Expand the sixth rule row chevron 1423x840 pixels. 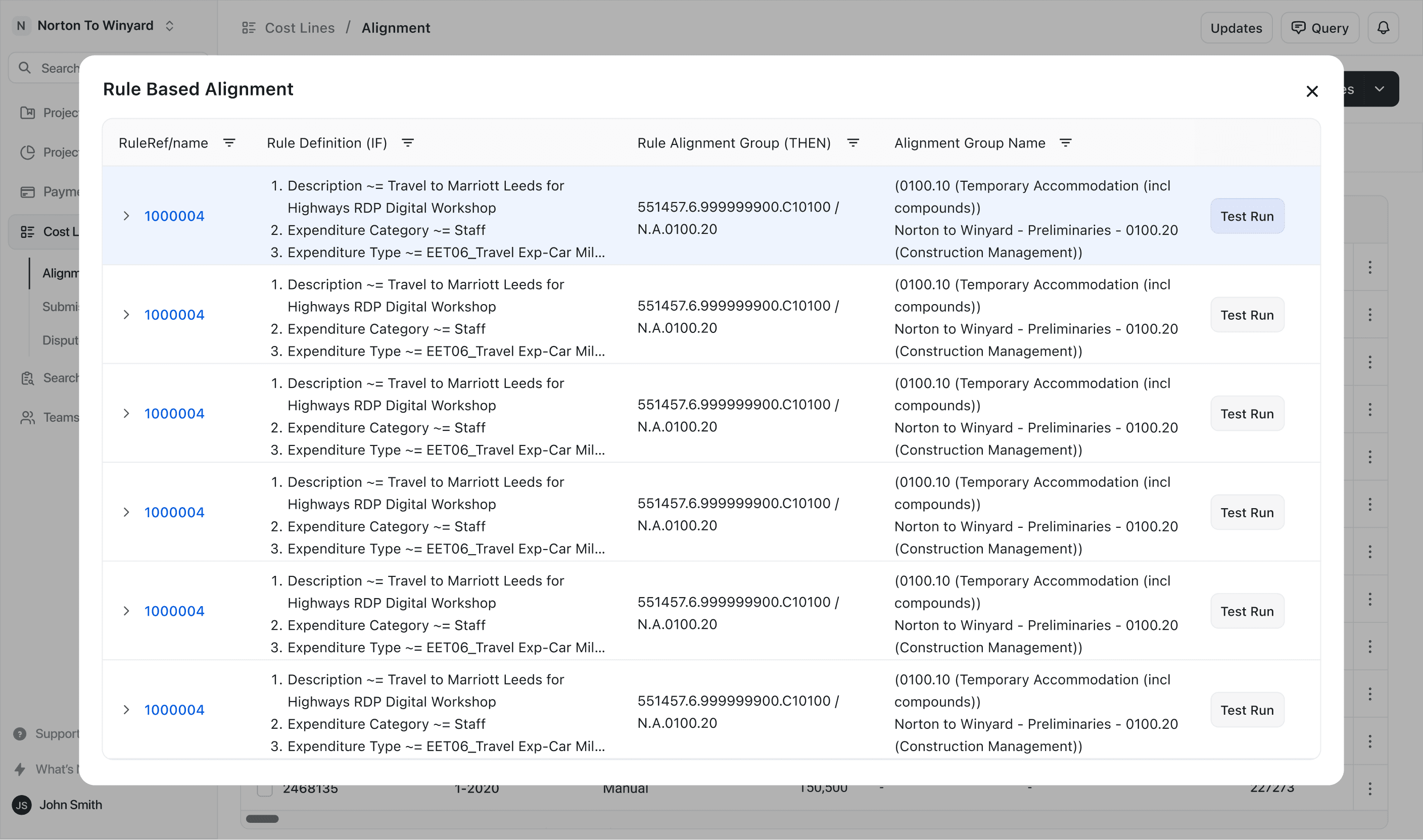click(x=126, y=710)
